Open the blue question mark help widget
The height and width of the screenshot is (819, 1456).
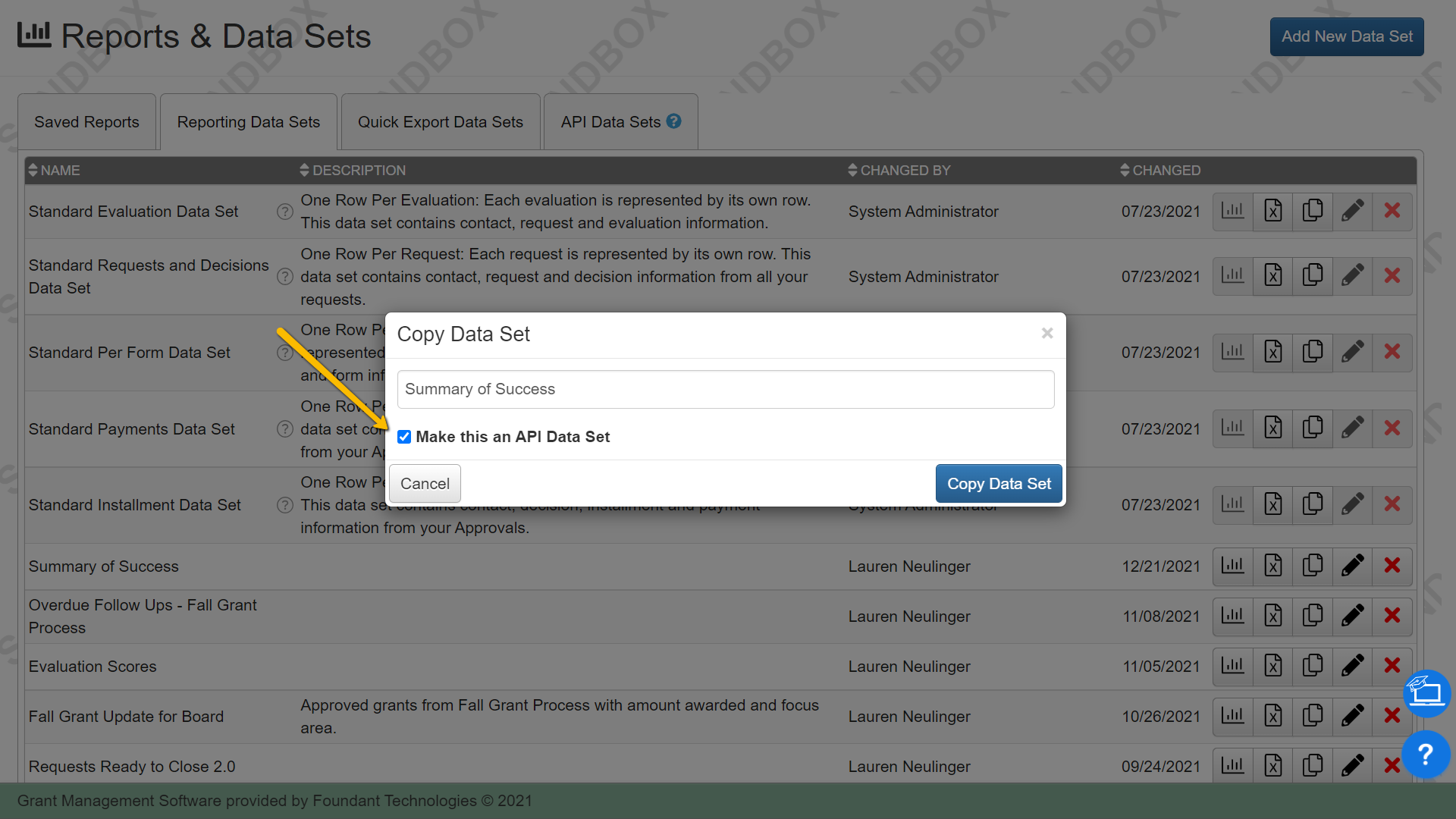pyautogui.click(x=1426, y=754)
